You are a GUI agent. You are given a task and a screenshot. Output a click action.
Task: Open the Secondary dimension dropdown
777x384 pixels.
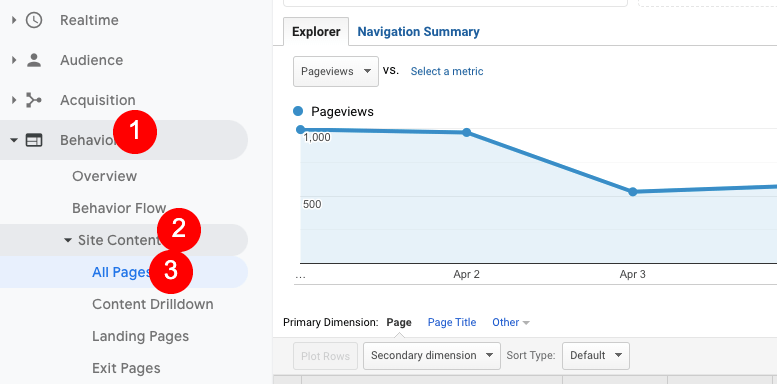432,356
